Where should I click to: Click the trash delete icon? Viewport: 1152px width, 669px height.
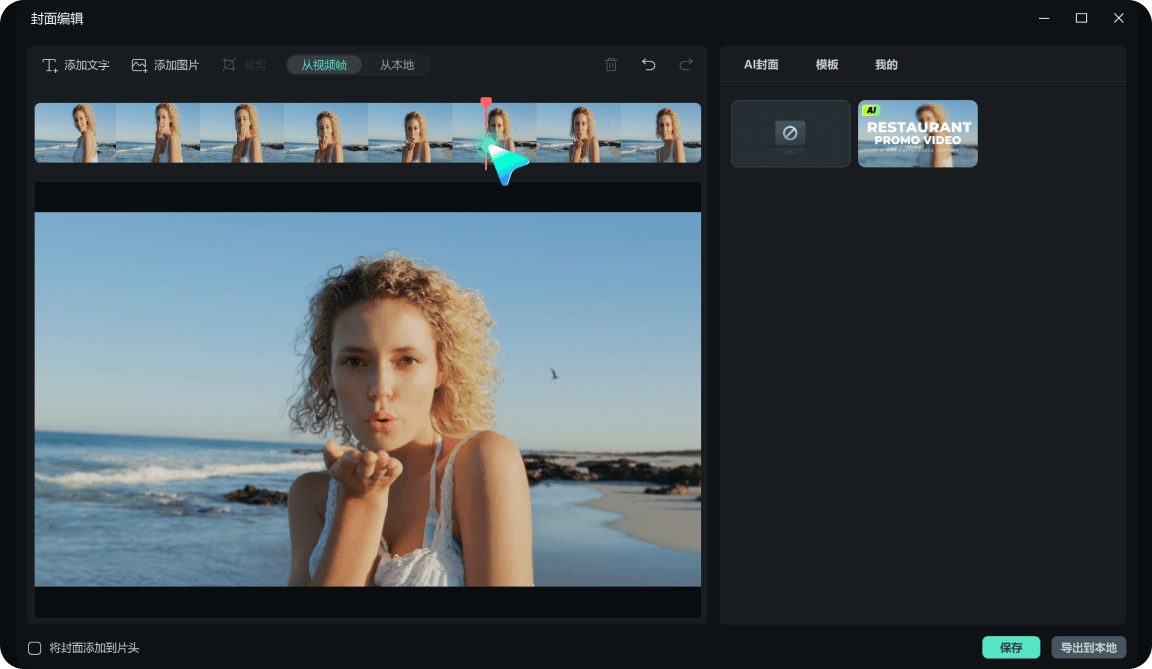tap(611, 65)
